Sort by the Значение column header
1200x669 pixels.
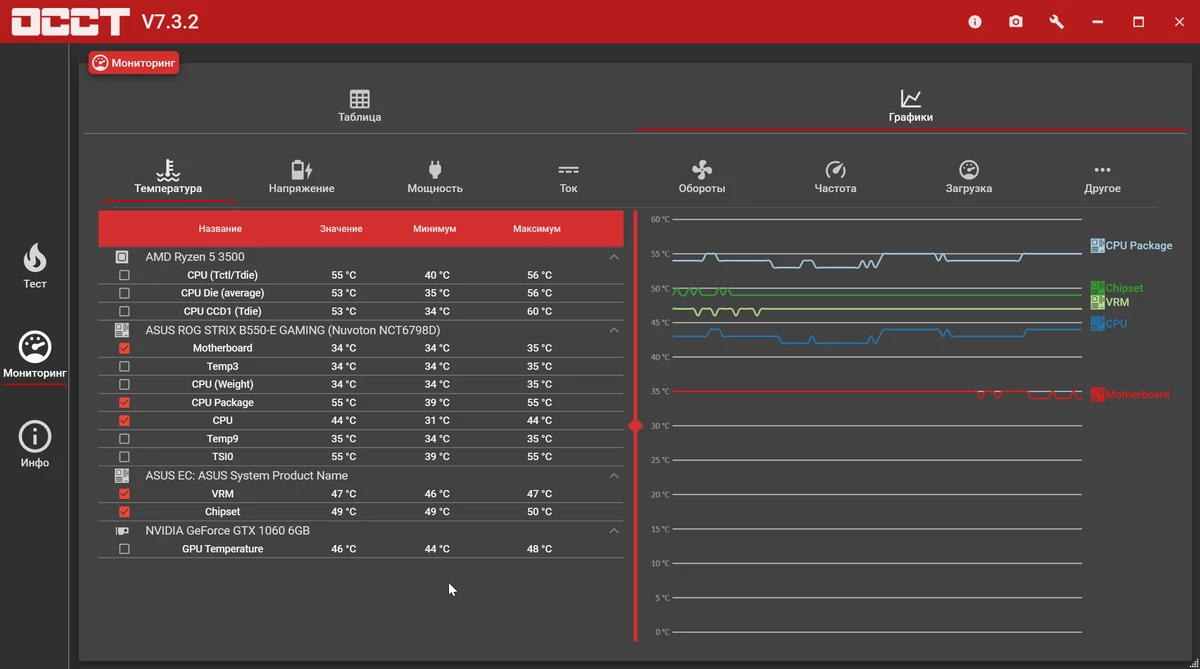(341, 229)
